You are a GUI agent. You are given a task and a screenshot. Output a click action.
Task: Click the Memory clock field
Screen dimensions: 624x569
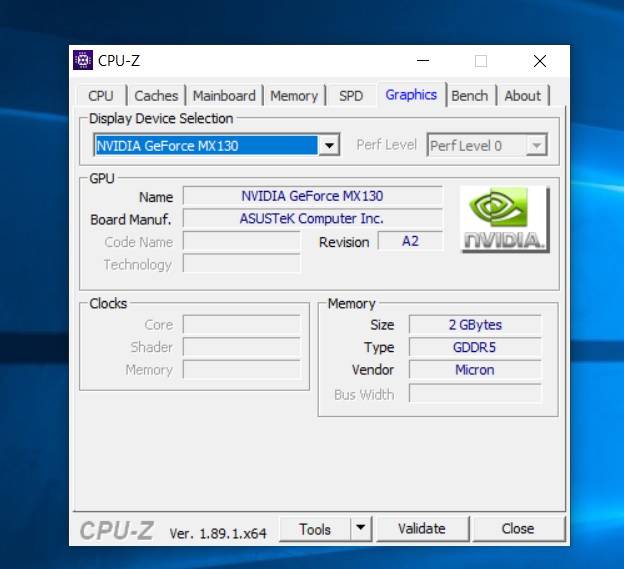[241, 370]
